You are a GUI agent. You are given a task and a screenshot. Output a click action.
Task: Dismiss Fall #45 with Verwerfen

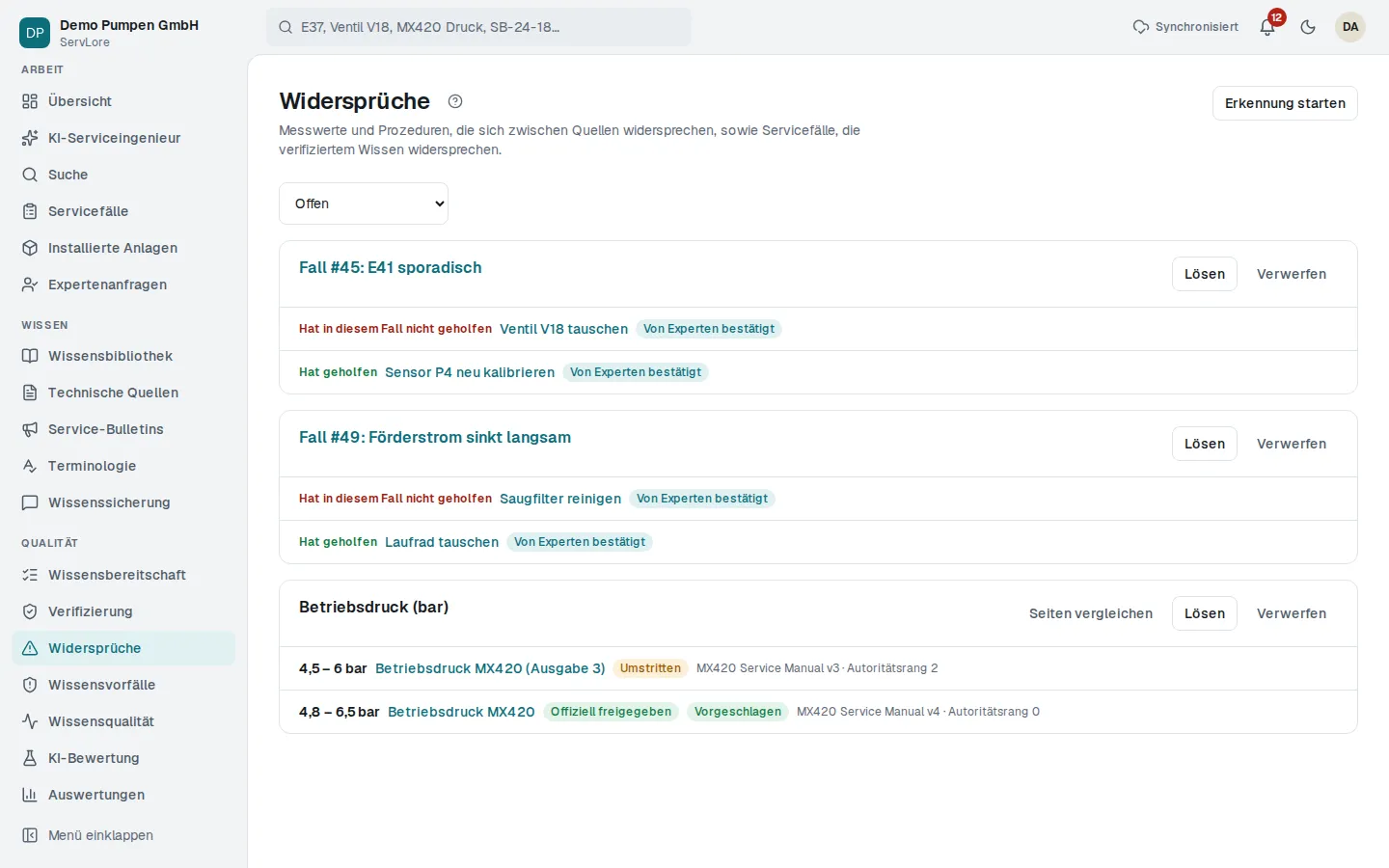coord(1292,274)
